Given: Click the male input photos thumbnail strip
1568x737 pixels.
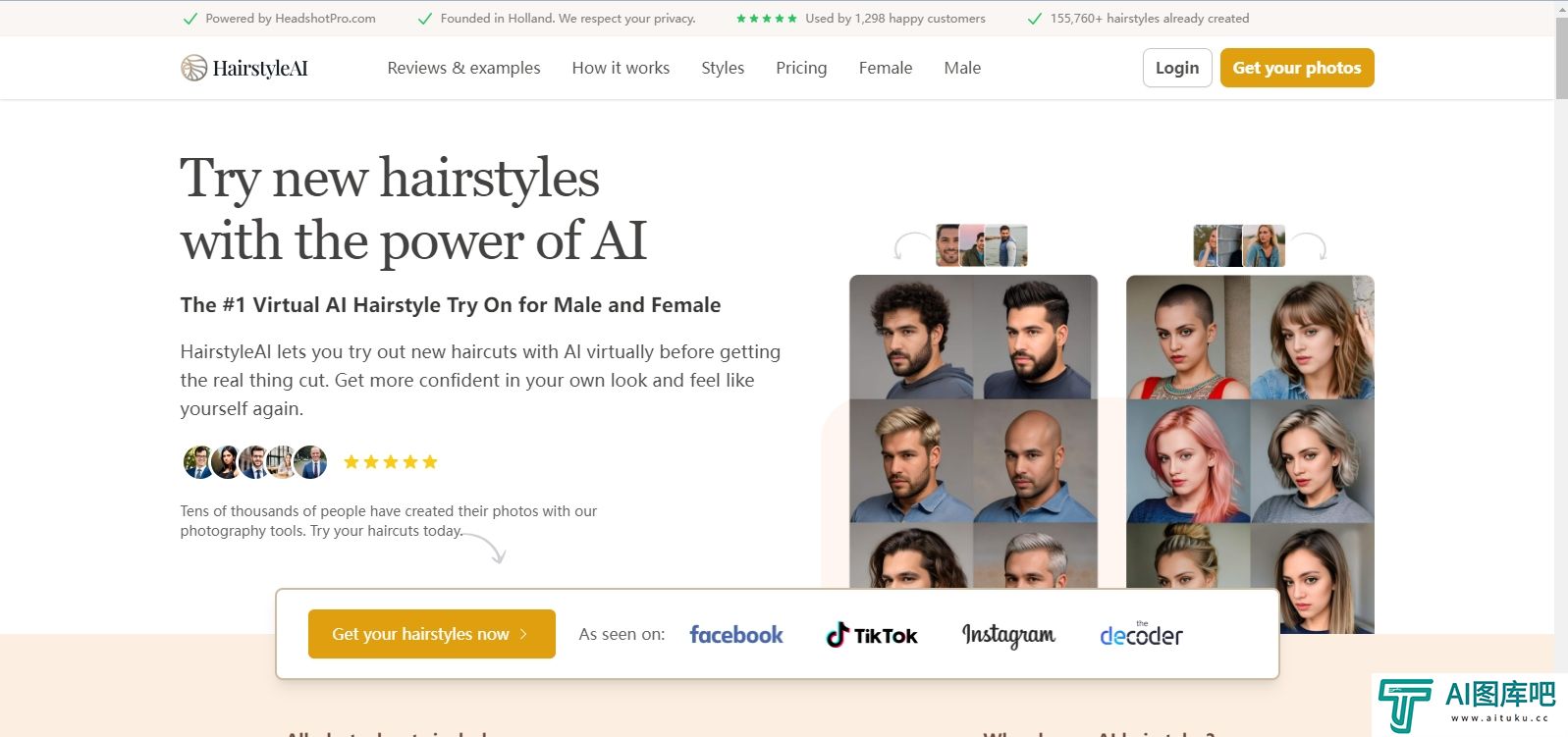Looking at the screenshot, I should pos(982,245).
